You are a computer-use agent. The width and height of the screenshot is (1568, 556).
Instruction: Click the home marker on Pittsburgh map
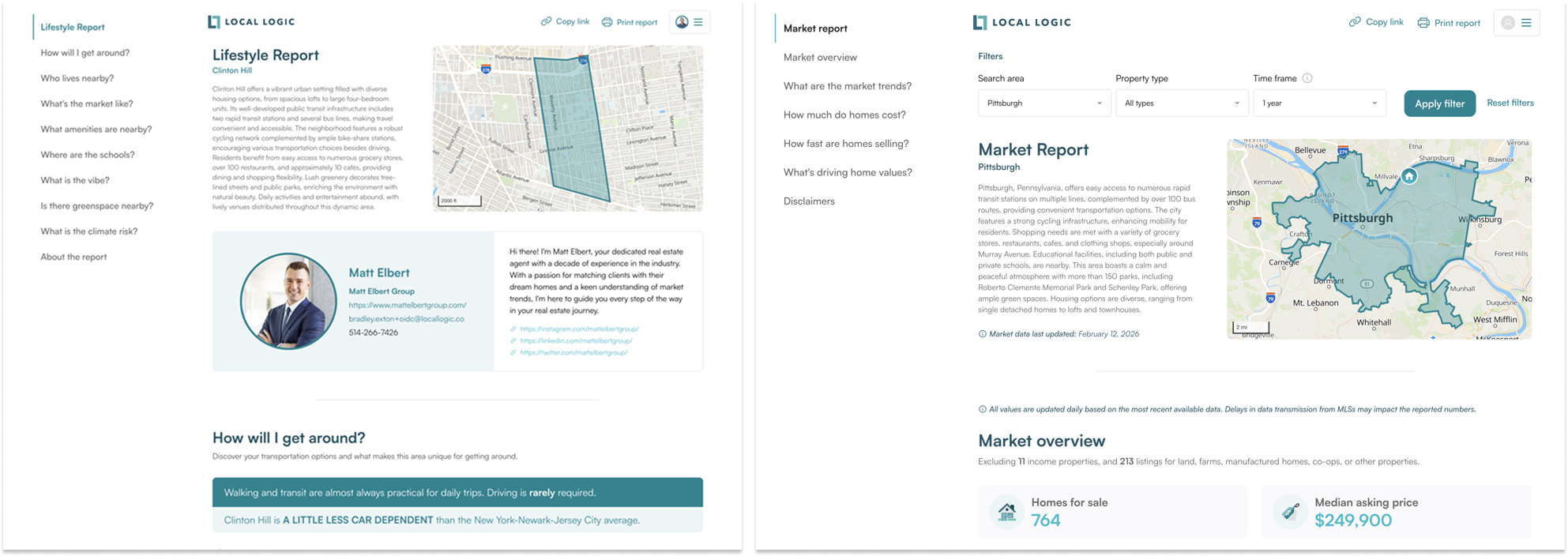coord(1408,177)
